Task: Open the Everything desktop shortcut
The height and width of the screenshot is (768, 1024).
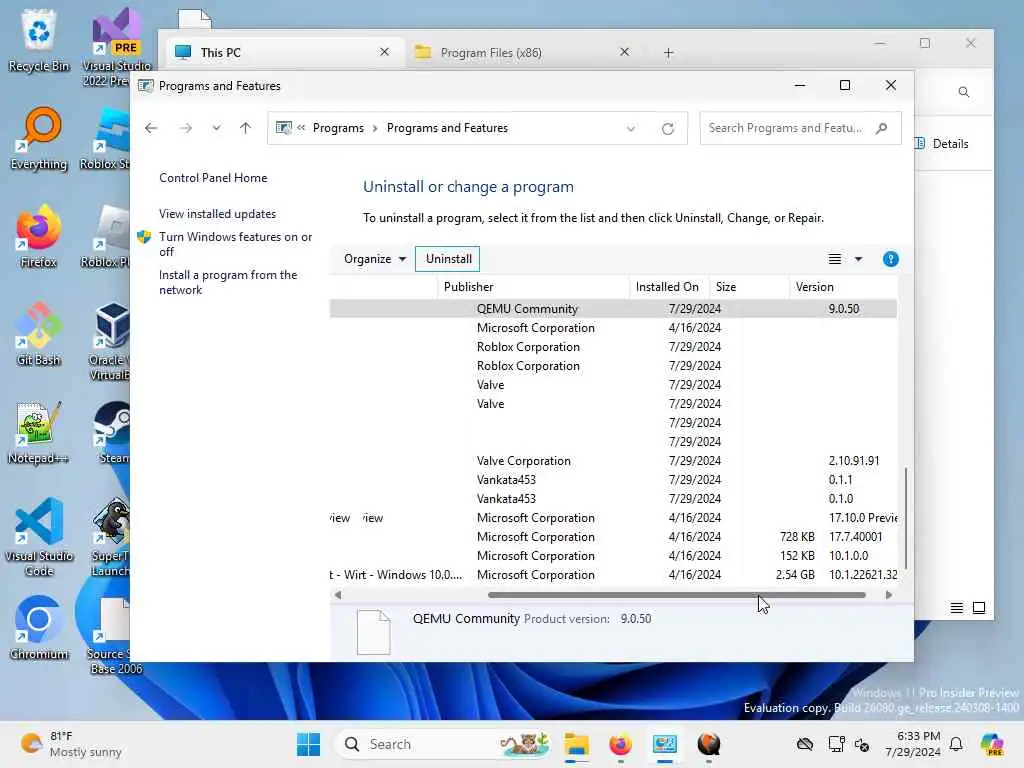Action: pyautogui.click(x=39, y=138)
